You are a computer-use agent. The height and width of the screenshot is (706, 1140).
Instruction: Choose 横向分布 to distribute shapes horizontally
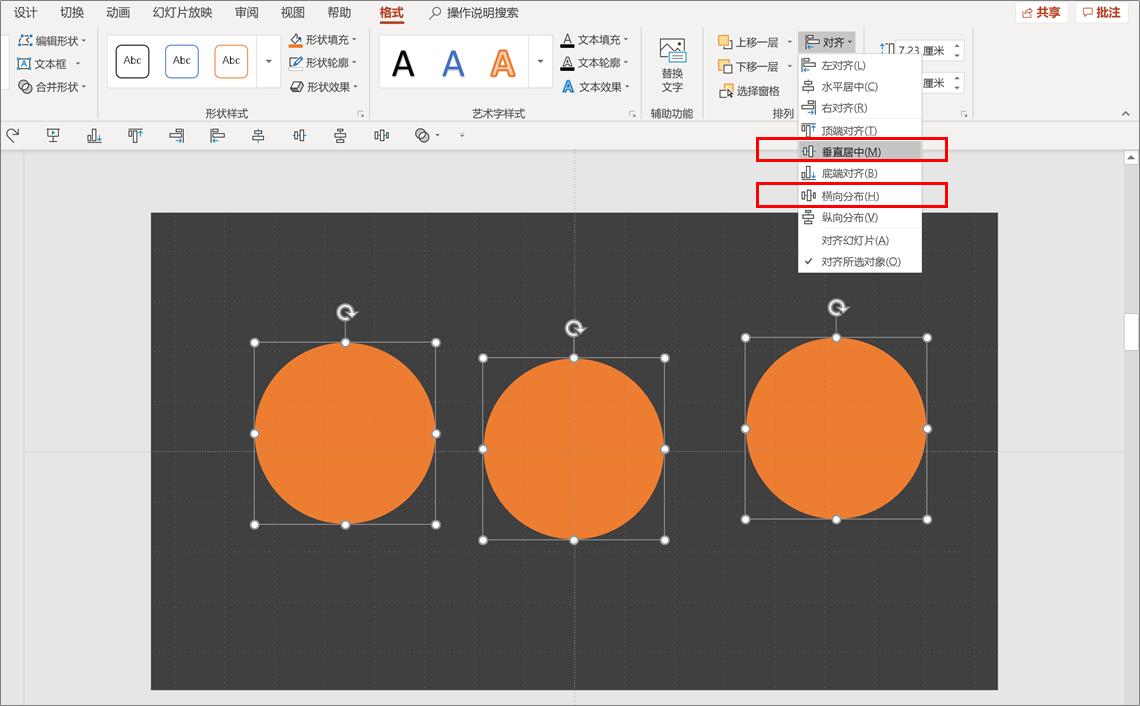[852, 195]
